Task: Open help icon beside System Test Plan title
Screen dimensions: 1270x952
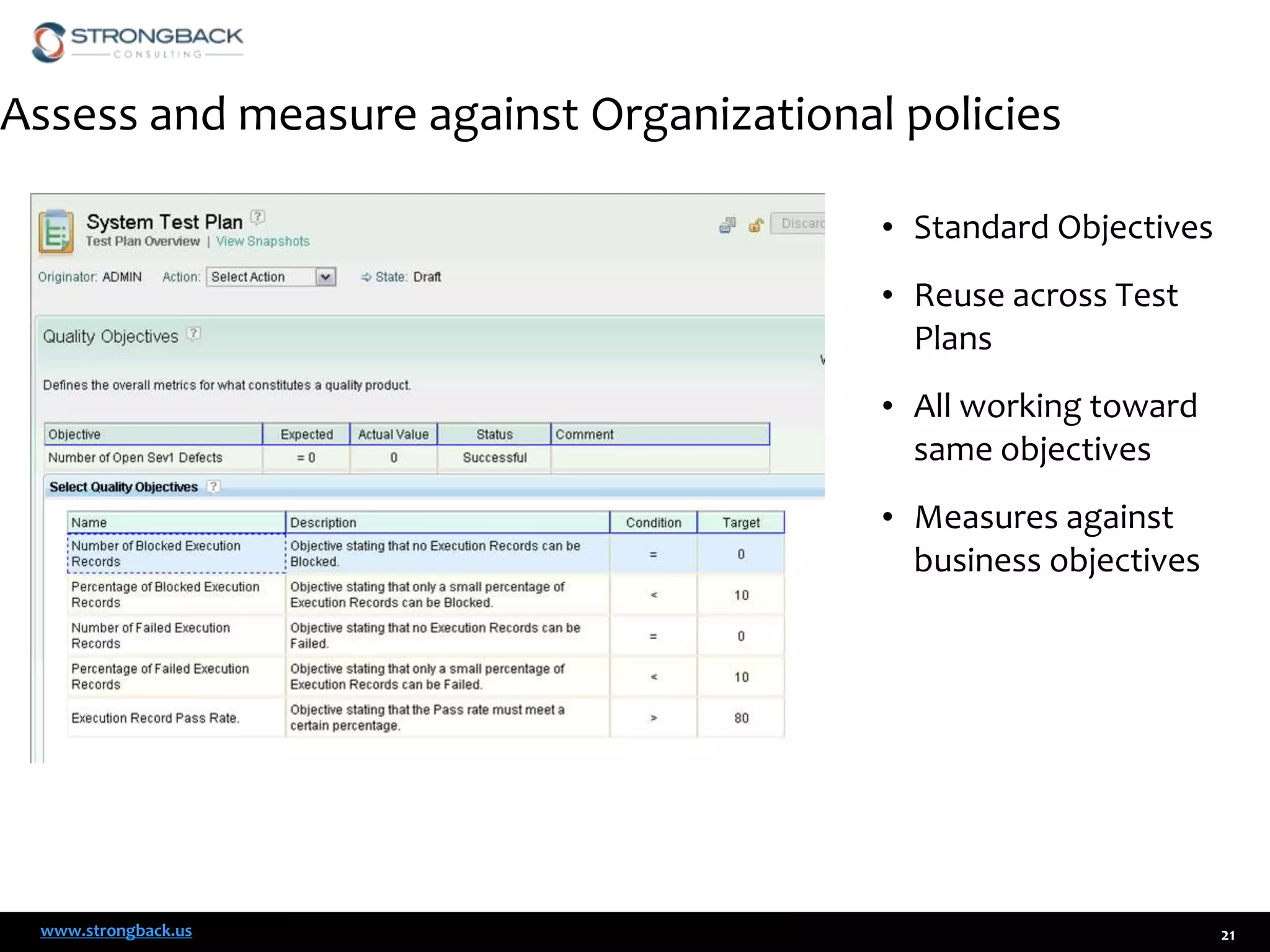Action: [257, 217]
